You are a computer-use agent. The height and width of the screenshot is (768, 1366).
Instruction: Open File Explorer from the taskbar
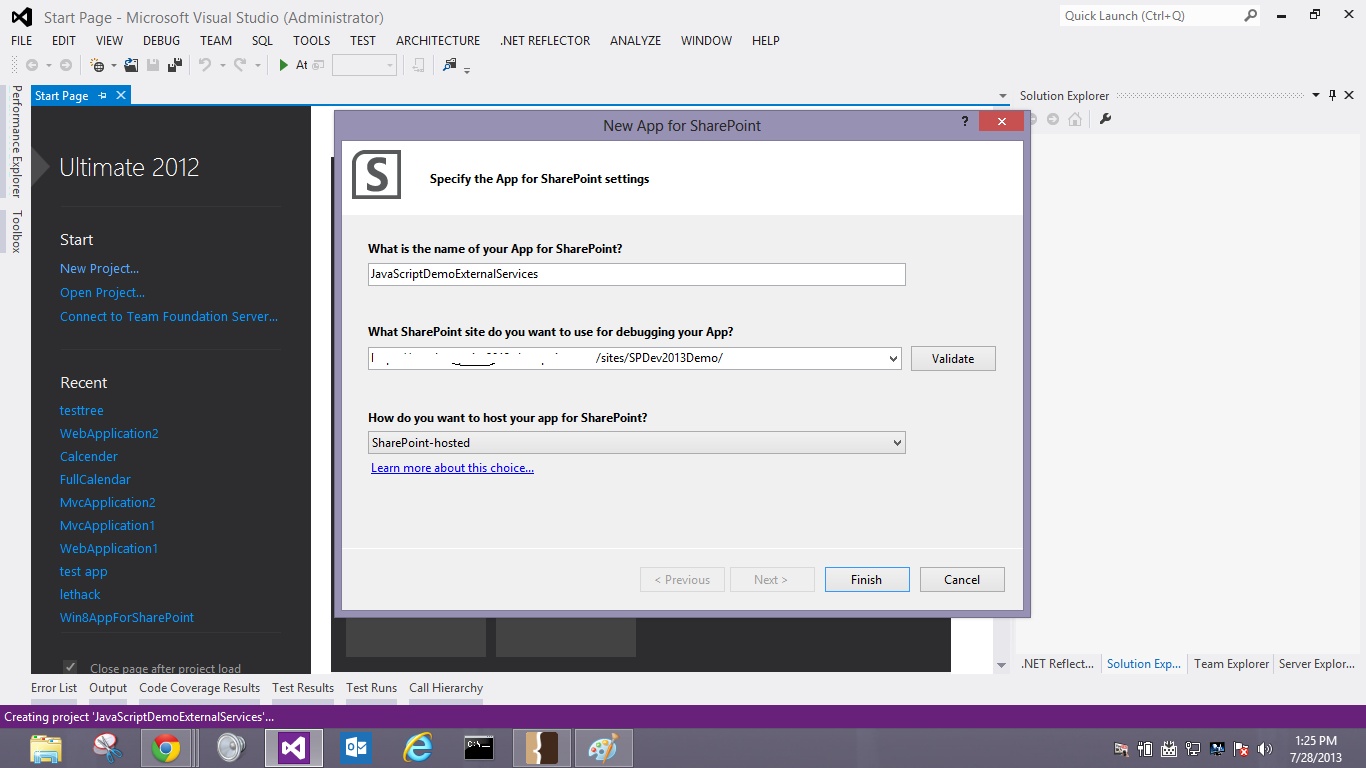[x=46, y=748]
